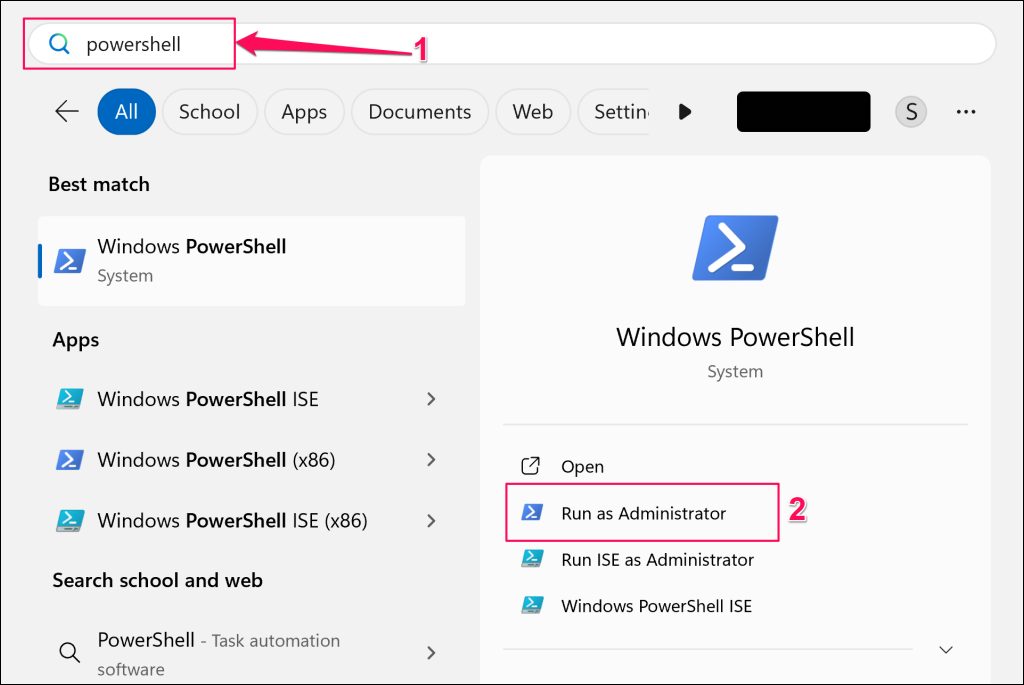Expand Windows PowerShell ISE chevron
This screenshot has height=685, width=1024.
click(x=431, y=399)
